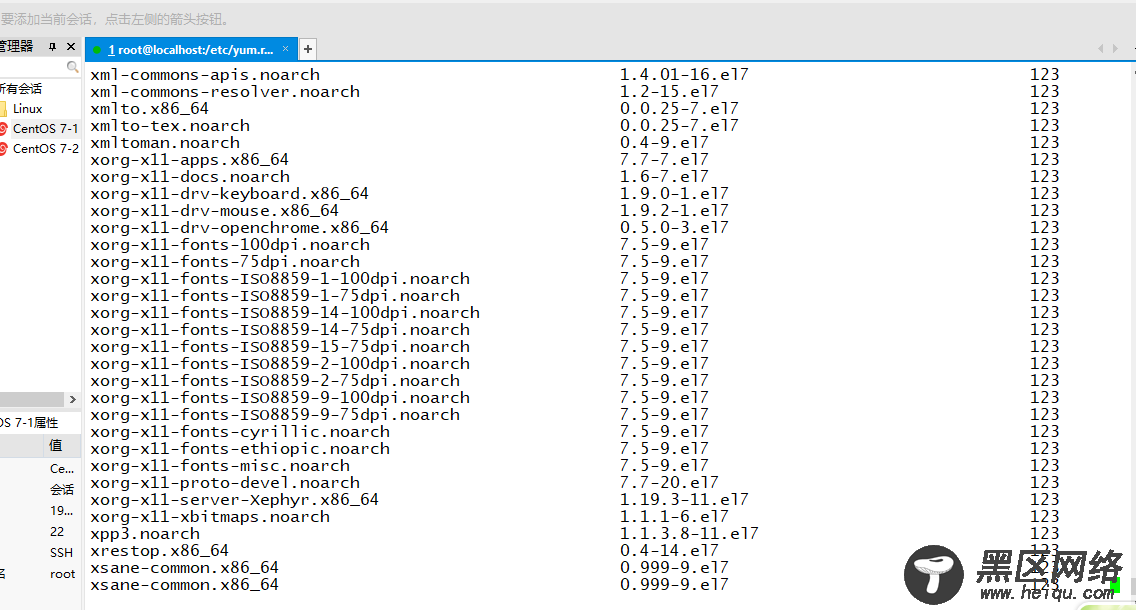The image size is (1136, 610).
Task: Click xrestop.x86_64 package line
Action: [159, 551]
